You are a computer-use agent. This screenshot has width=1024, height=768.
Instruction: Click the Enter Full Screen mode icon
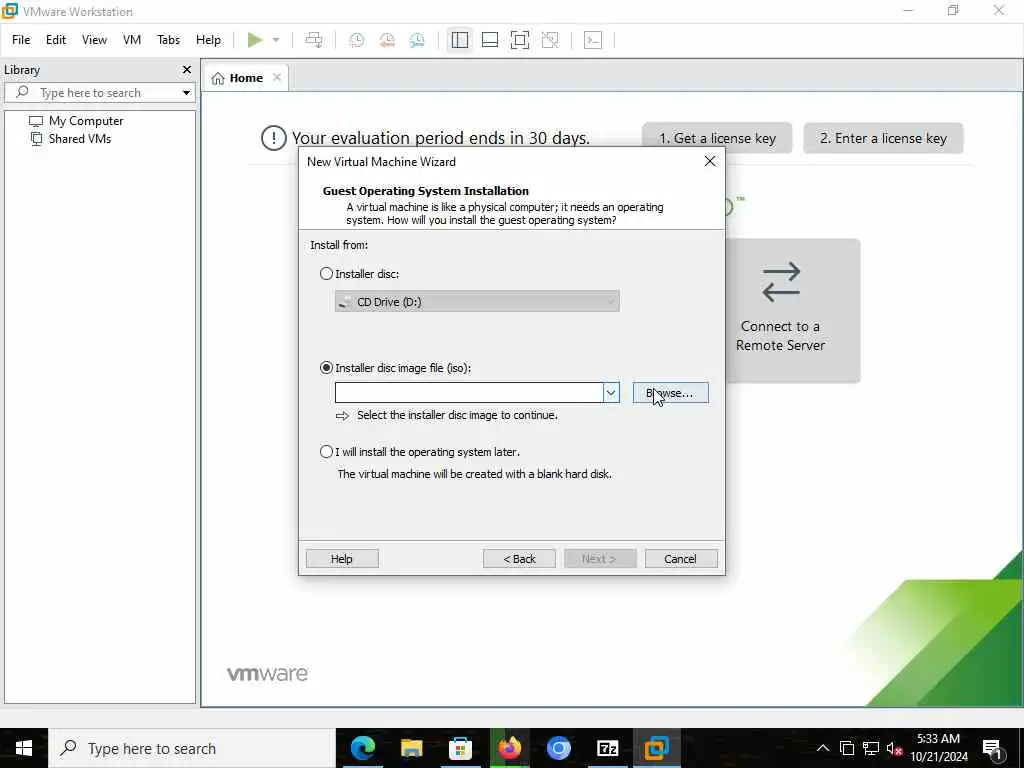click(520, 40)
